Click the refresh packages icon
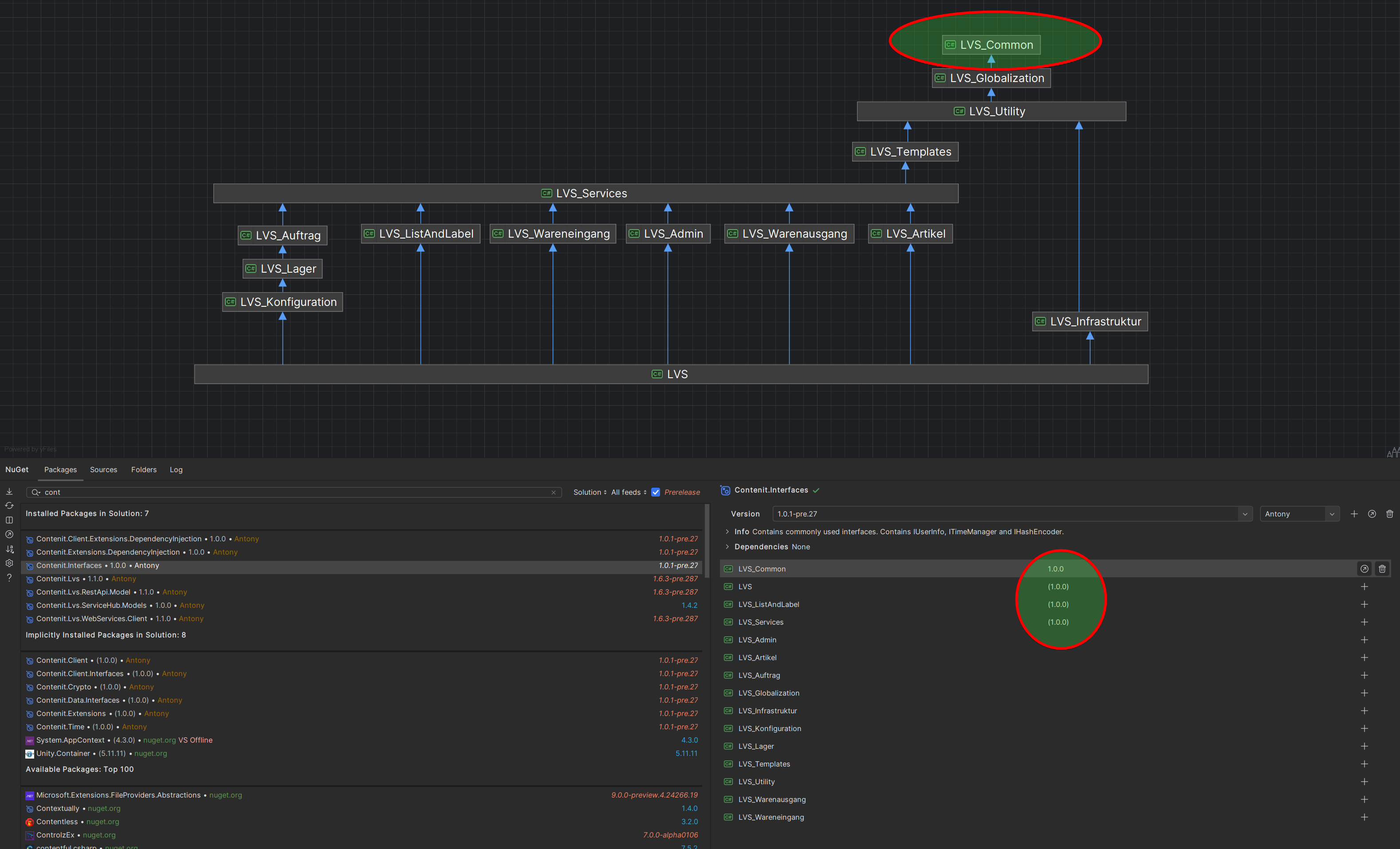This screenshot has height=849, width=1400. [9, 505]
